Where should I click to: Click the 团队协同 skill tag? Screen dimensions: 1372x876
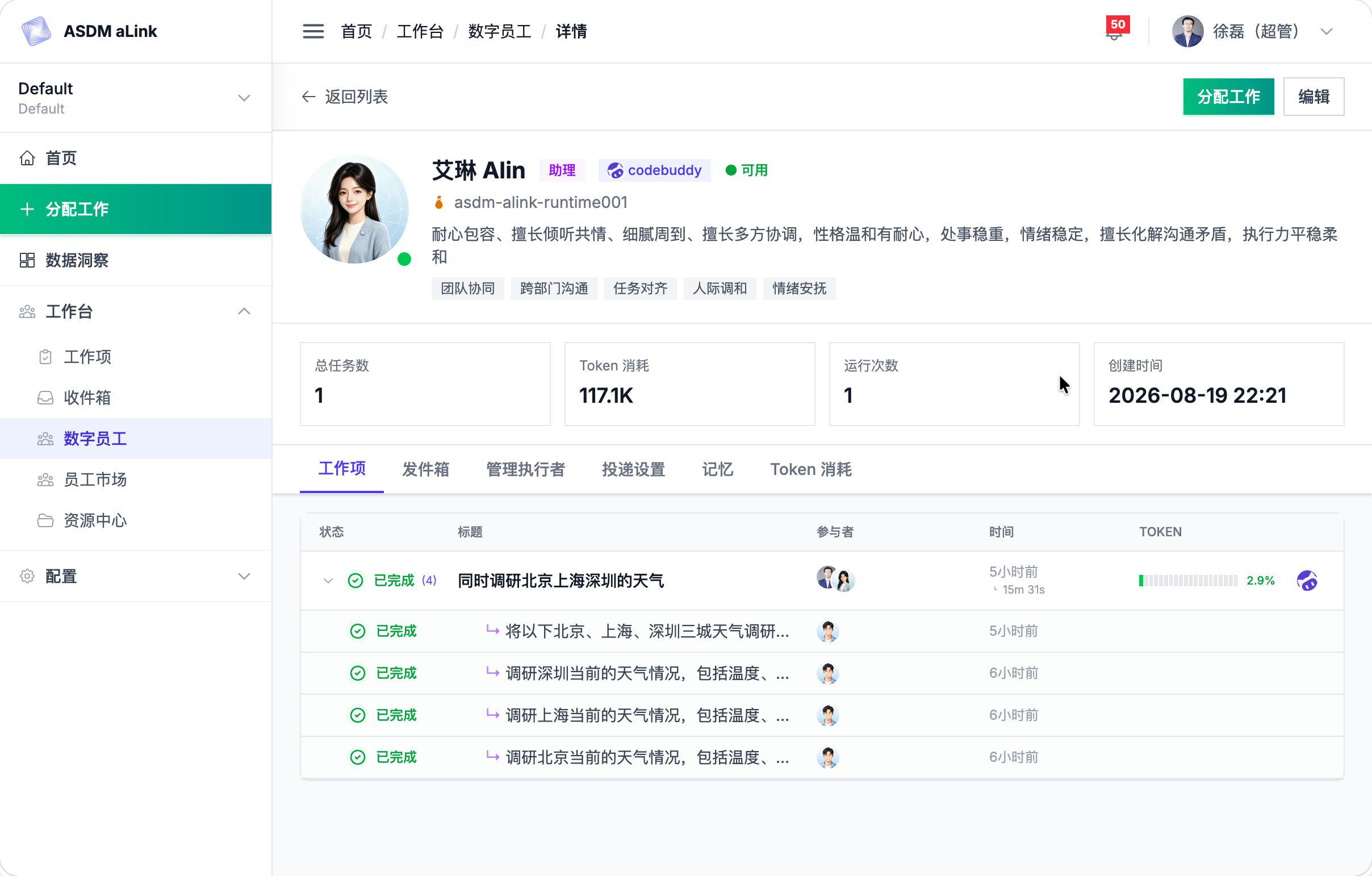(x=467, y=289)
